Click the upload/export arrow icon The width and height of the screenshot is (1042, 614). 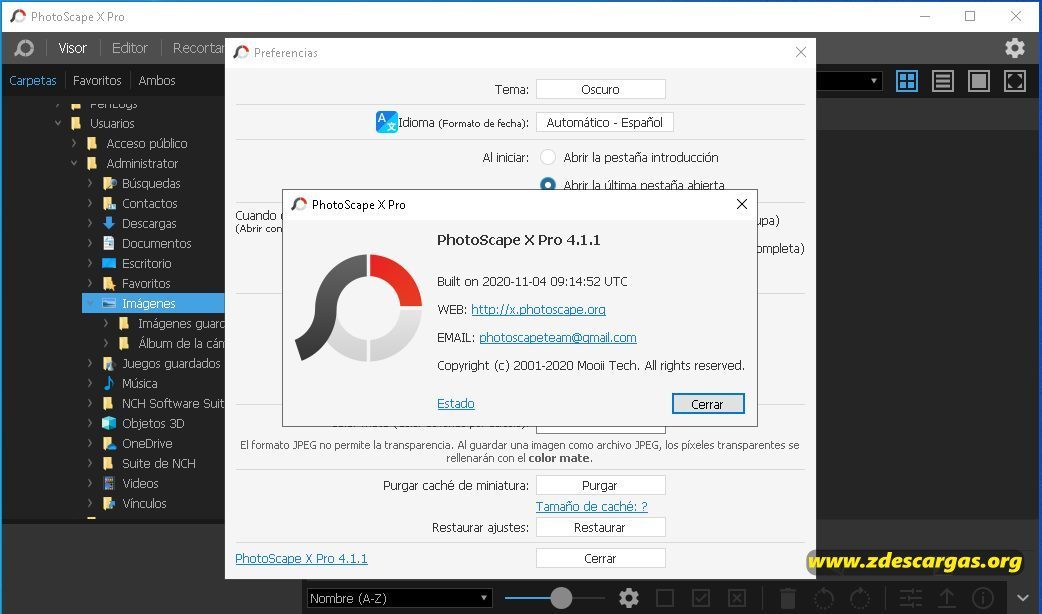click(946, 598)
